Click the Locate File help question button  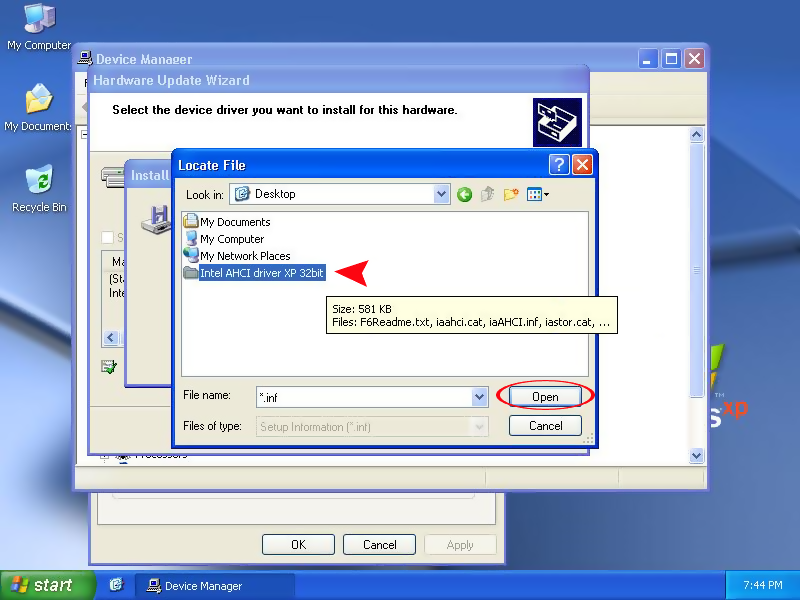(559, 165)
